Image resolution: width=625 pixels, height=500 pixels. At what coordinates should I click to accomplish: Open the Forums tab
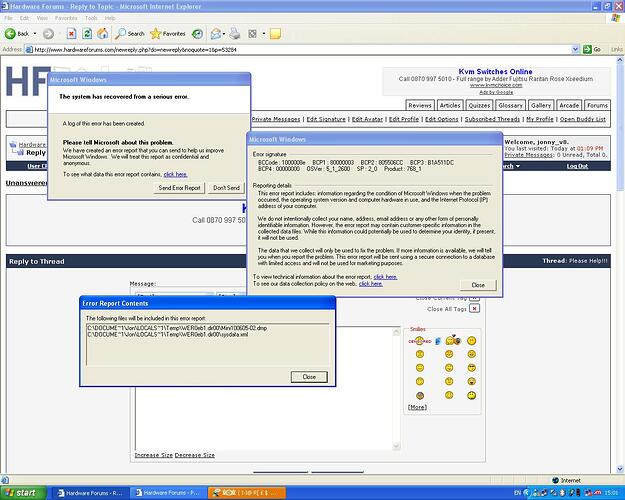pos(597,105)
